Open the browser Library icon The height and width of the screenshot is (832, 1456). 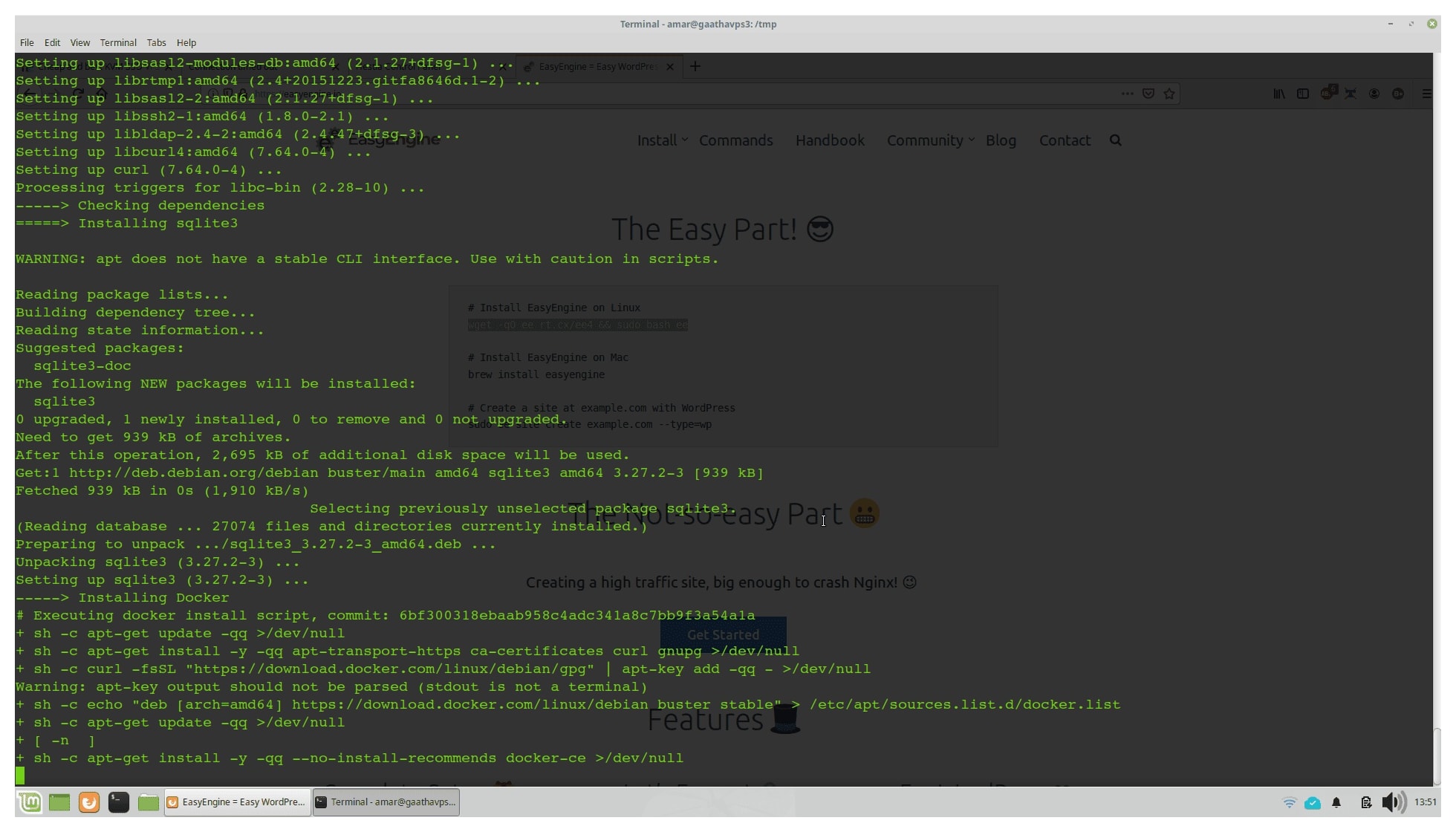(x=1279, y=94)
